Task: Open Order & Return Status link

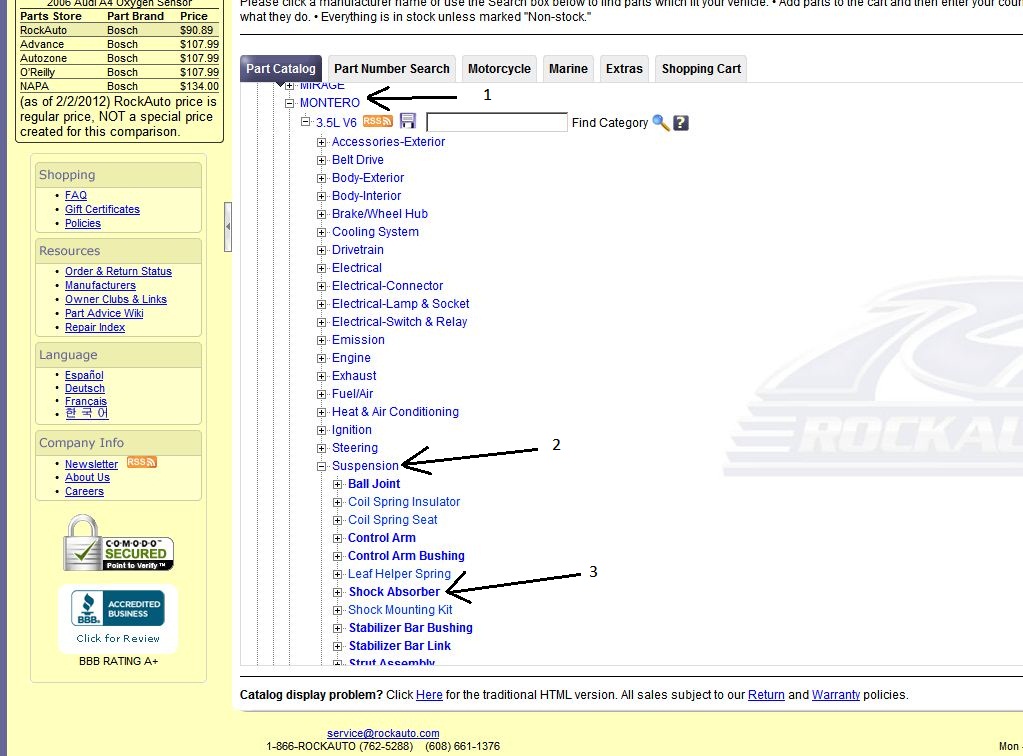Action: (118, 271)
